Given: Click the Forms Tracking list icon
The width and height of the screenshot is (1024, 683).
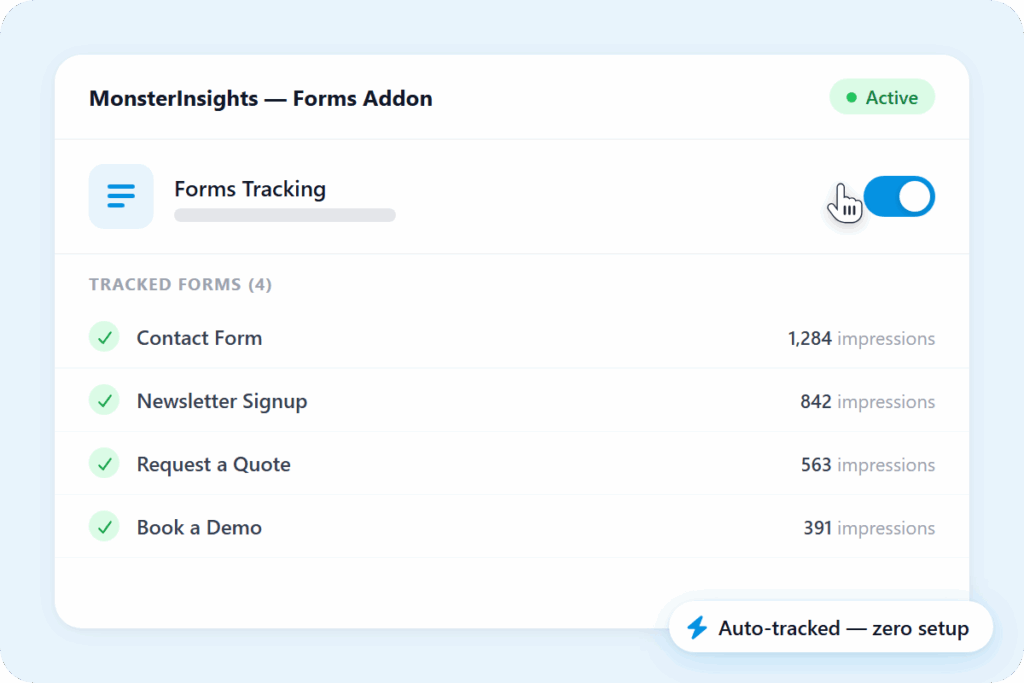Looking at the screenshot, I should 121,196.
